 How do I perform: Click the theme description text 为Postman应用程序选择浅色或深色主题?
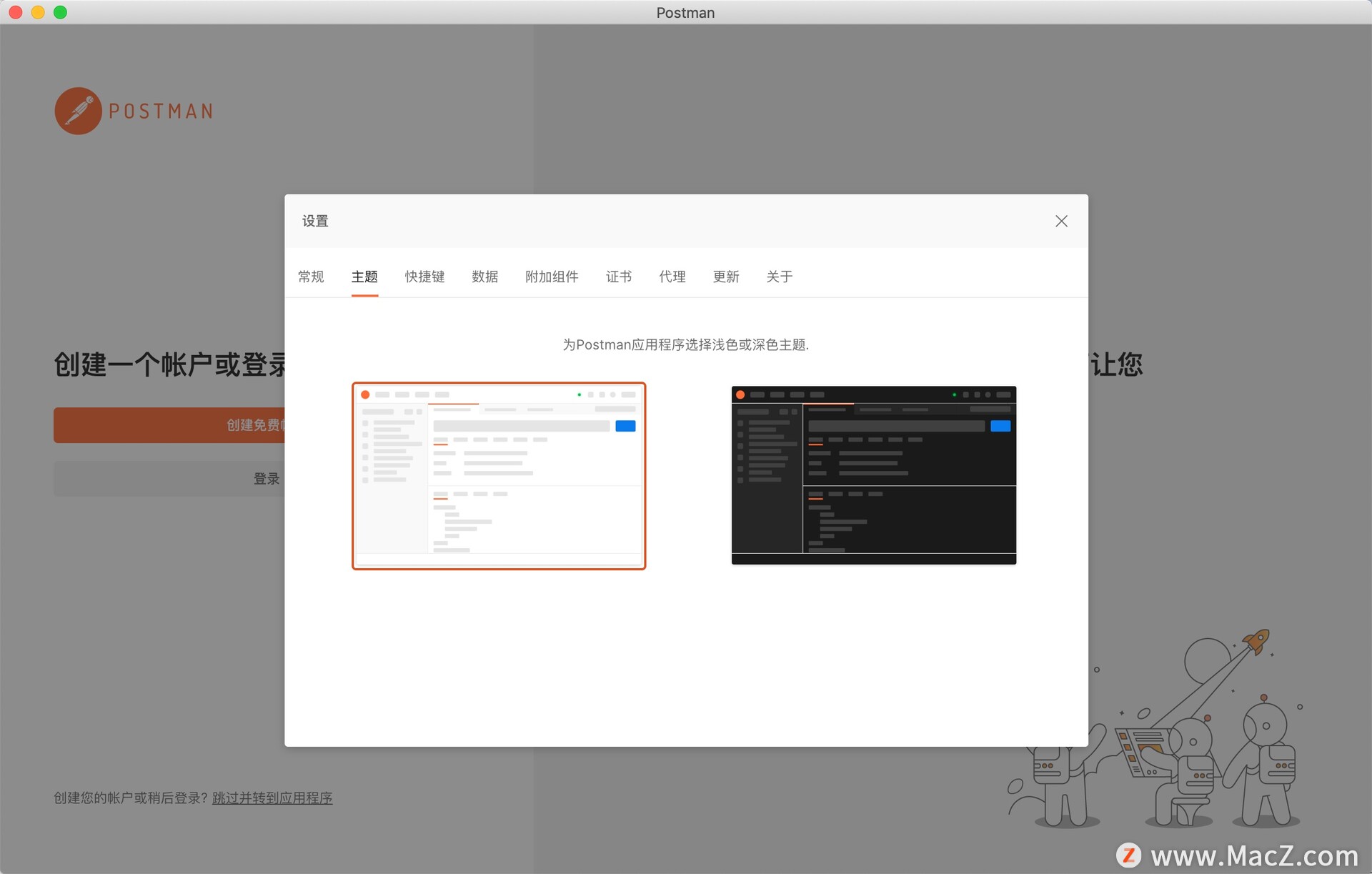686,344
